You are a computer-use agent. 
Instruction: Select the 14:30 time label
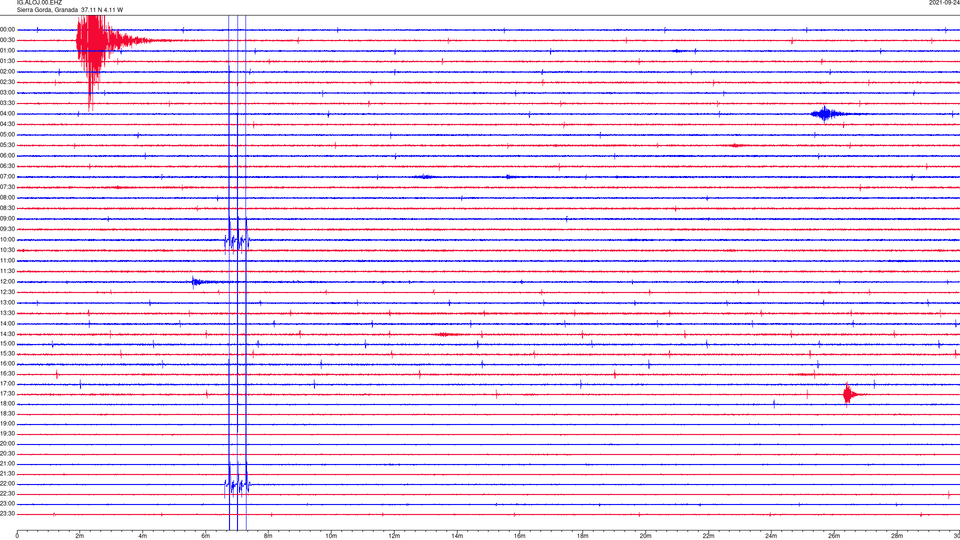click(8, 334)
